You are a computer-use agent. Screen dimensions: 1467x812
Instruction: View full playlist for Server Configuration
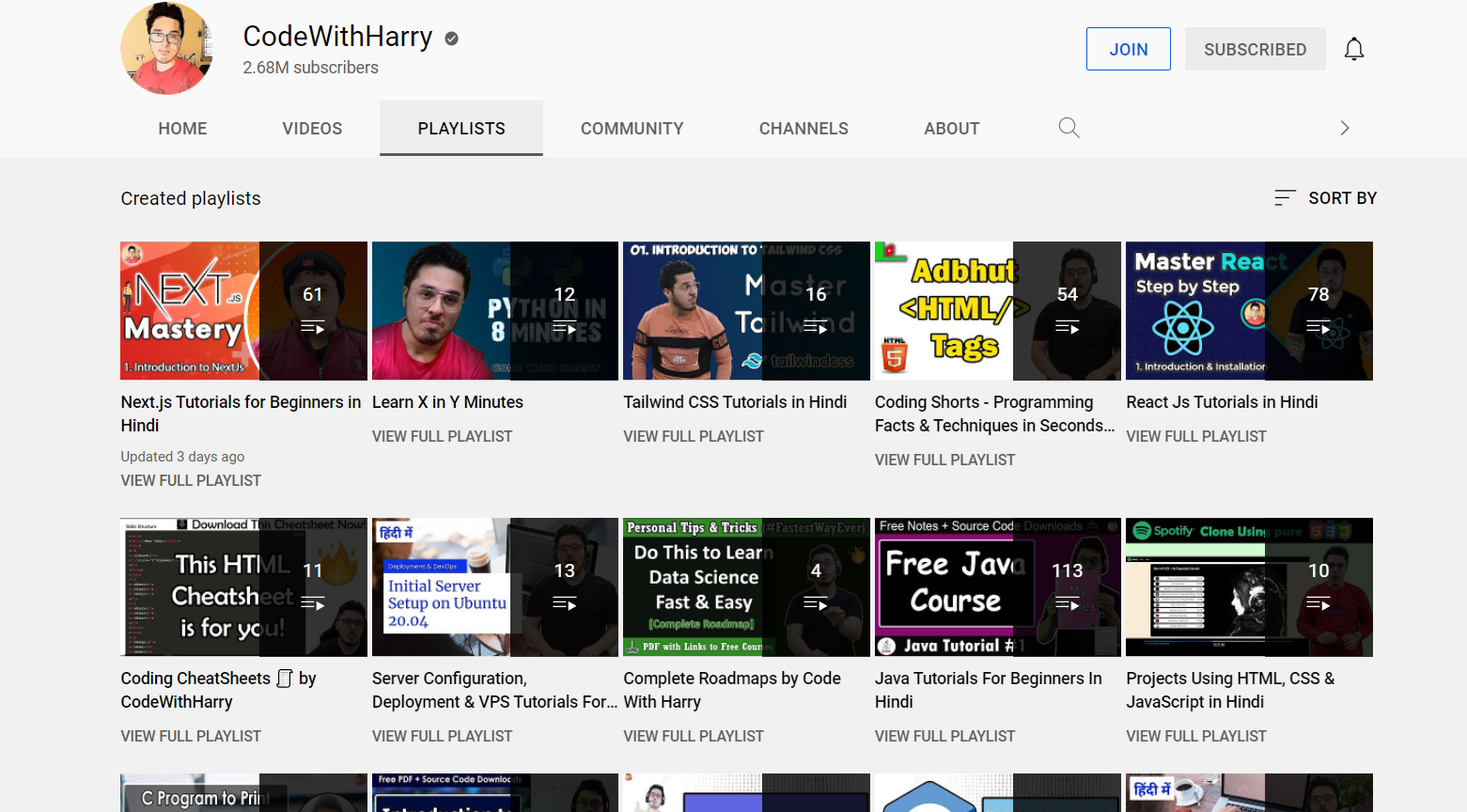pos(442,736)
